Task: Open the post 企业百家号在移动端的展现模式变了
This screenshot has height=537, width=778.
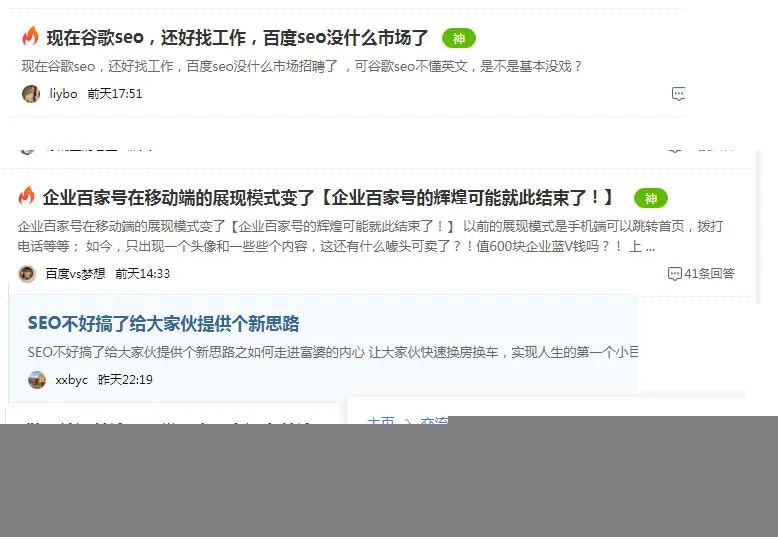Action: point(328,198)
